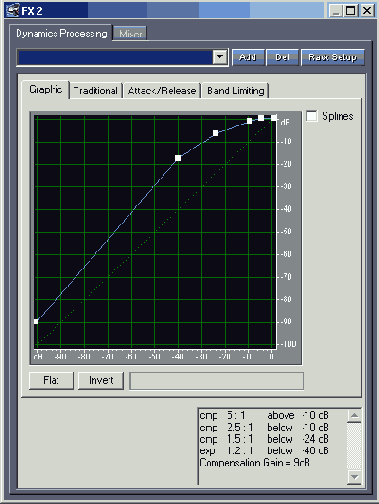Open Rack Setup

point(332,57)
